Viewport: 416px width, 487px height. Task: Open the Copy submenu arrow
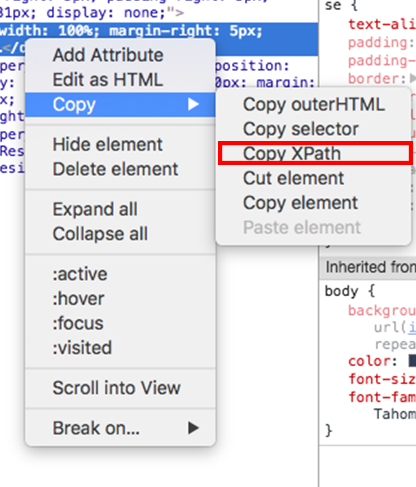tap(193, 104)
